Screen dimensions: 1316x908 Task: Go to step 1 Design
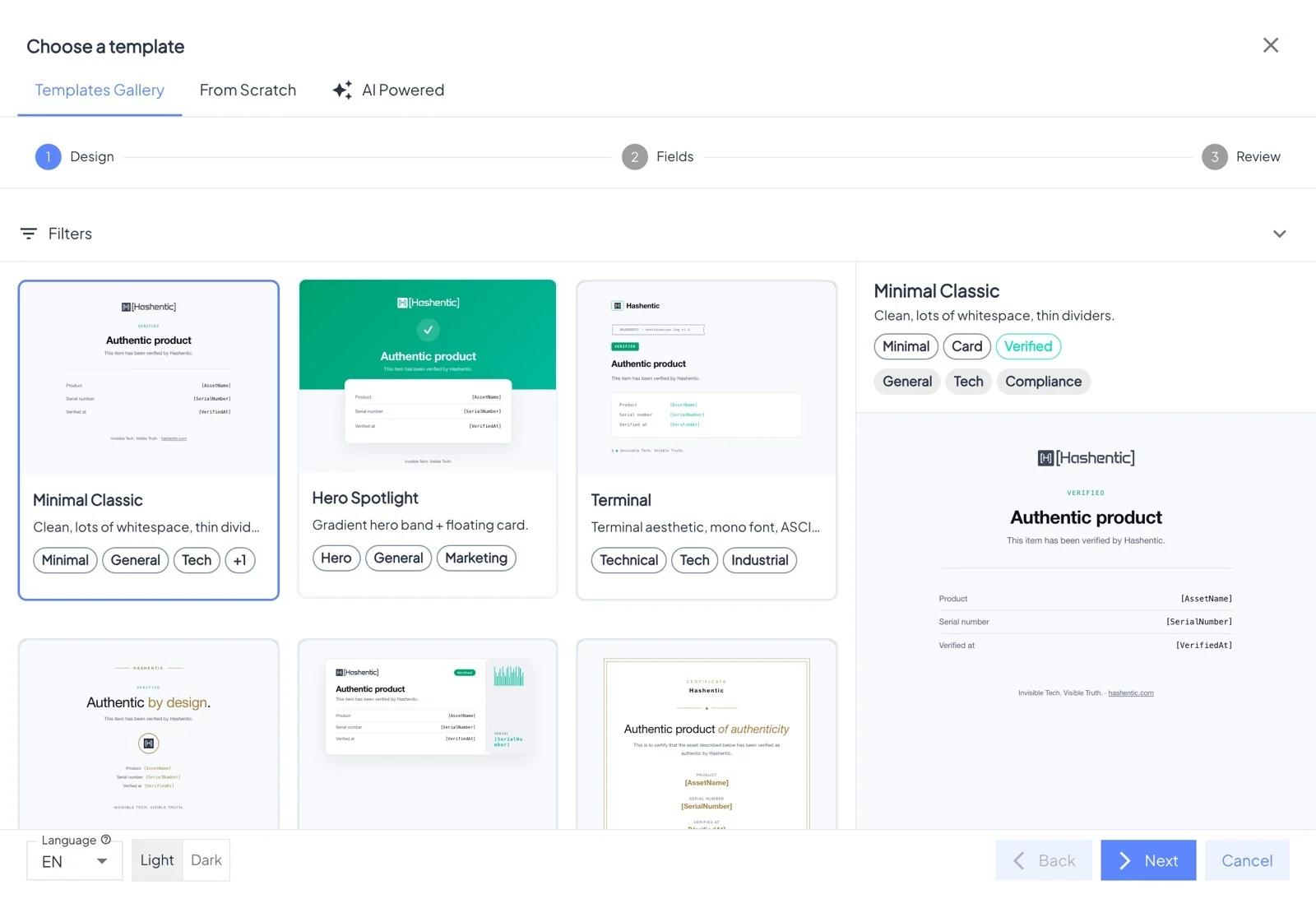tap(75, 156)
